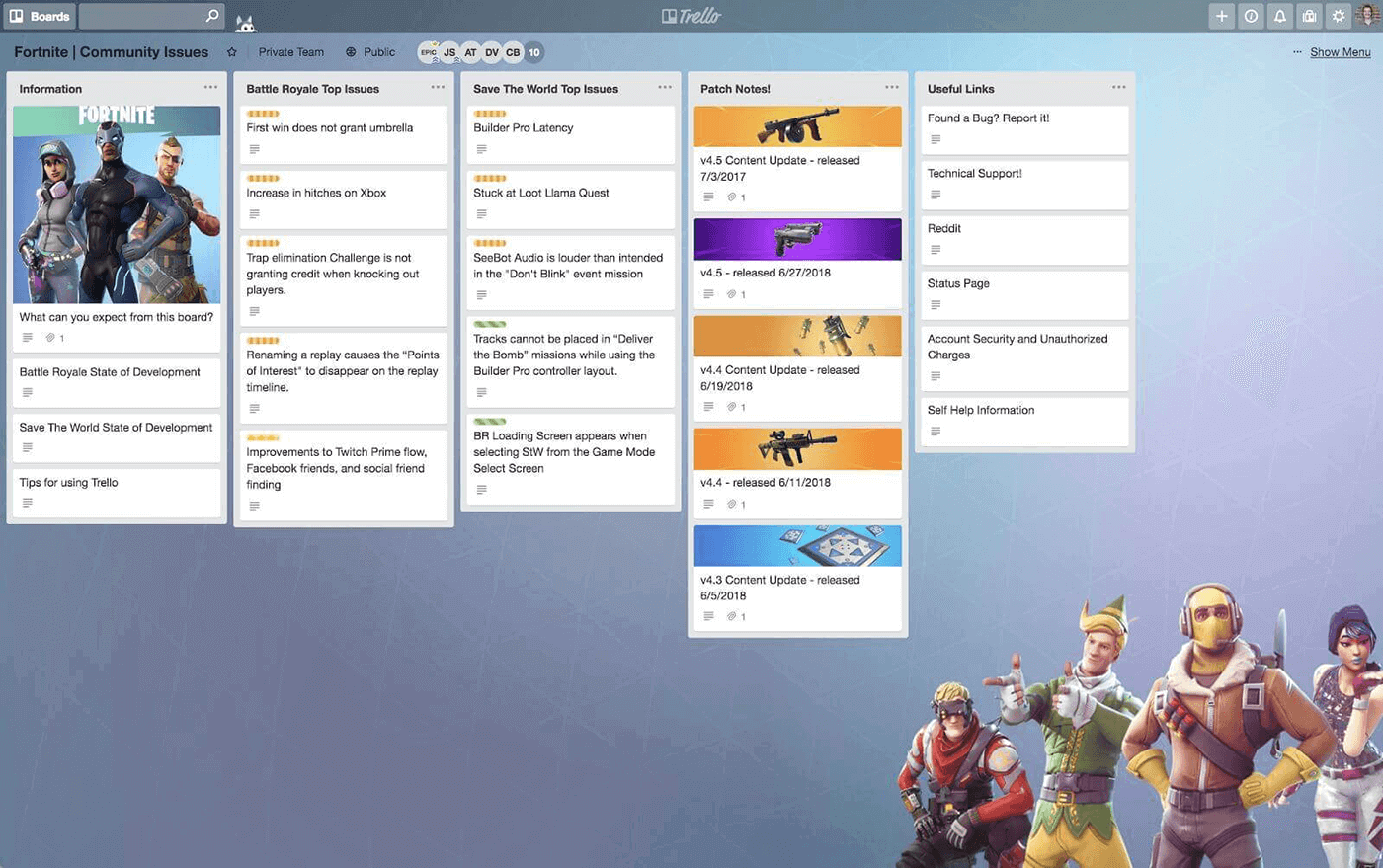Open the Technical Support! card
The height and width of the screenshot is (868, 1383).
(x=1025, y=186)
